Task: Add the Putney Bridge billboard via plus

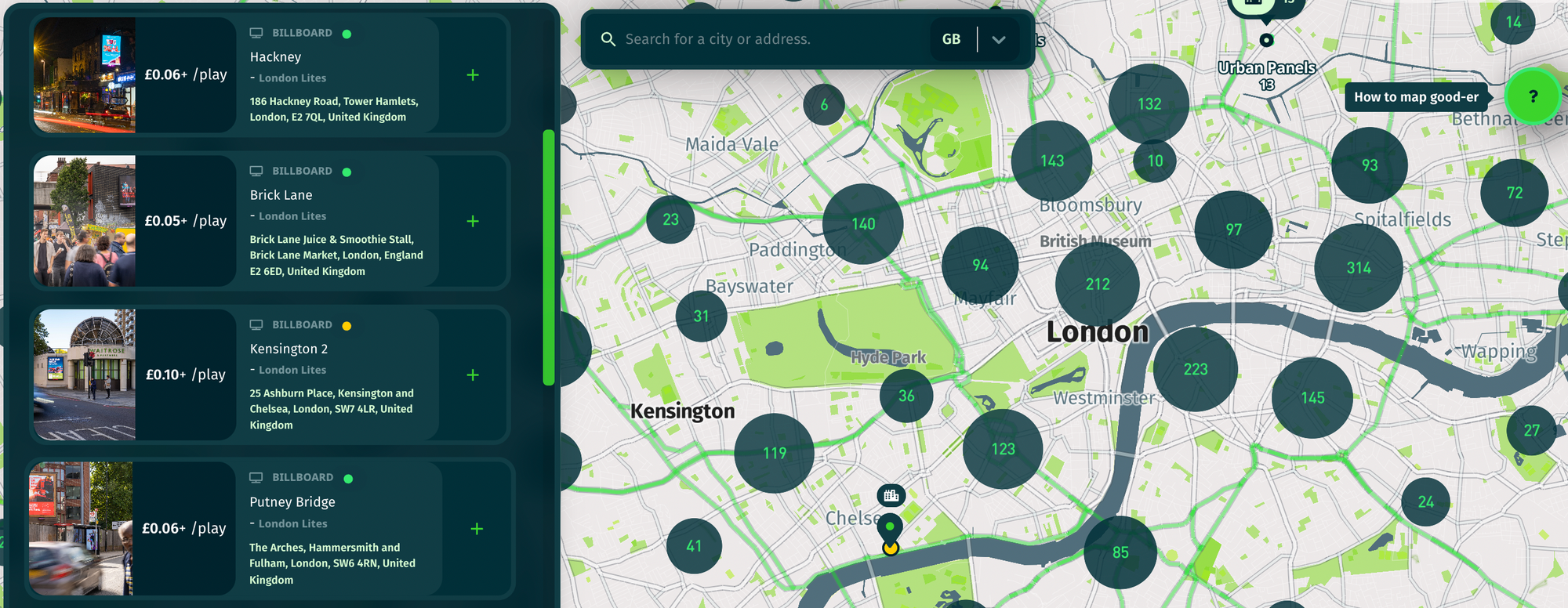Action: [x=477, y=529]
